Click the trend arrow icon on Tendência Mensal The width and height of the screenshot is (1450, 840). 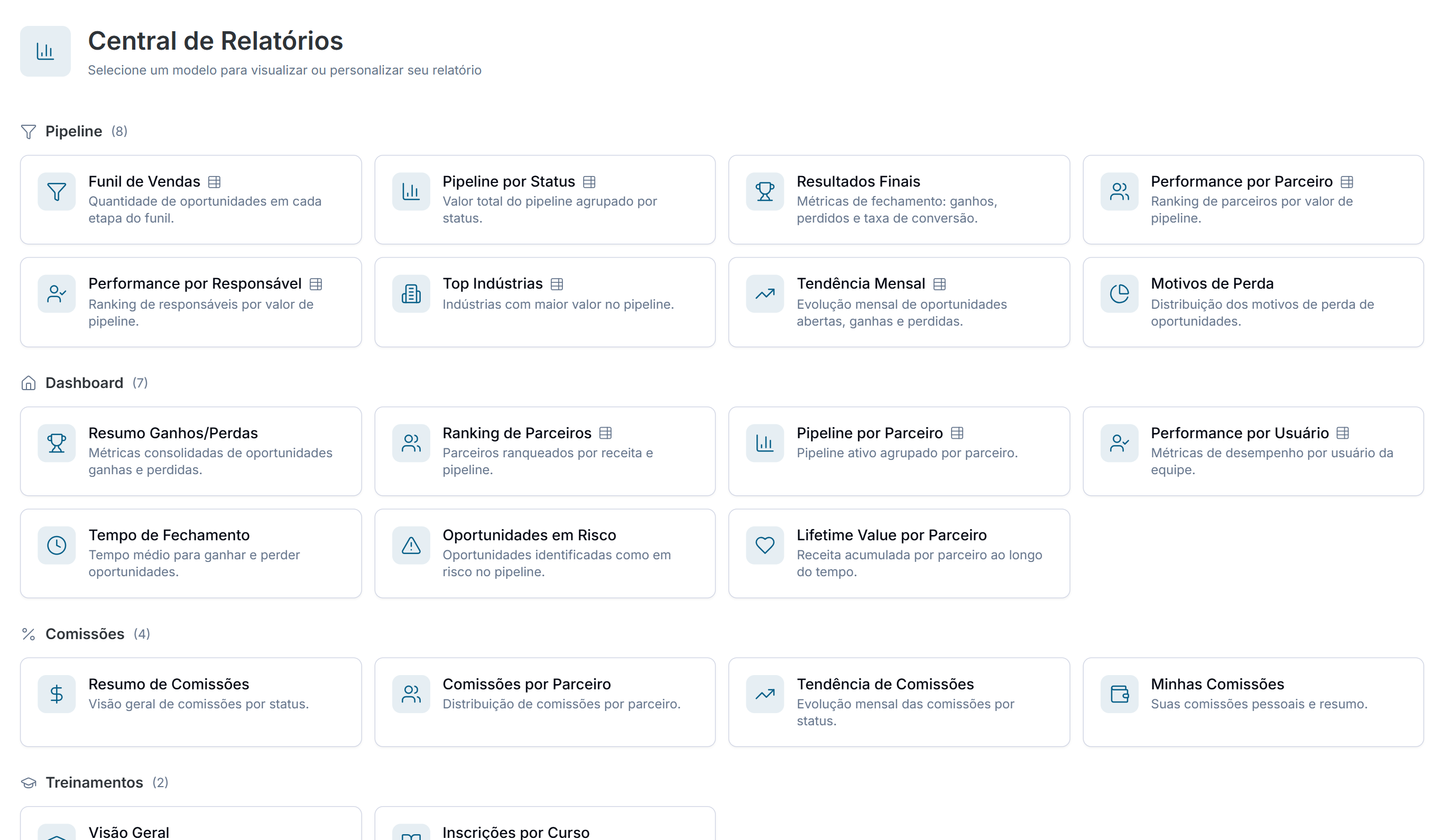pos(765,294)
